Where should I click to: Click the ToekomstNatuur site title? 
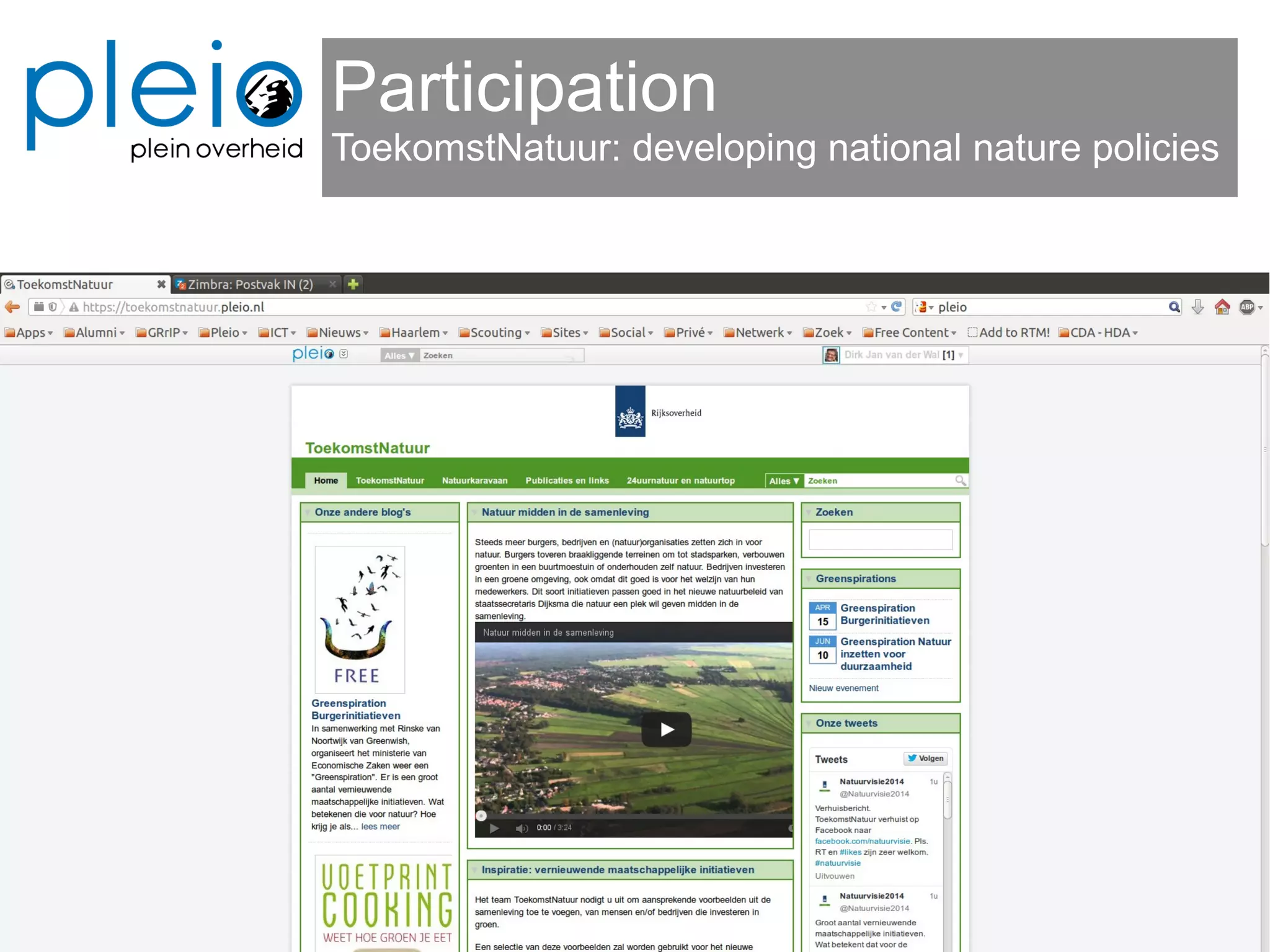[x=367, y=448]
